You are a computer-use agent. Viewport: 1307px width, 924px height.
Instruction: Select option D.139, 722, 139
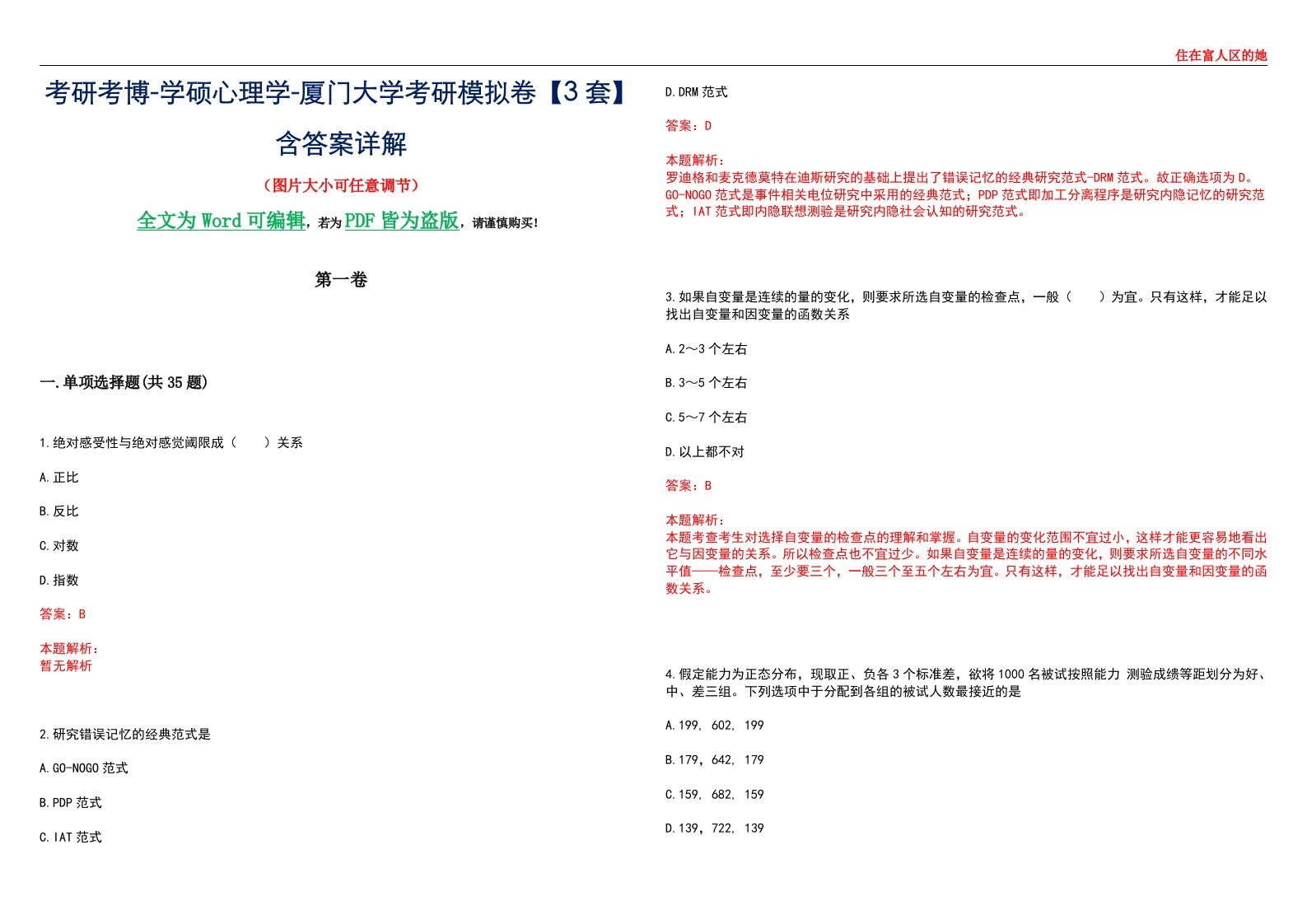(x=715, y=828)
